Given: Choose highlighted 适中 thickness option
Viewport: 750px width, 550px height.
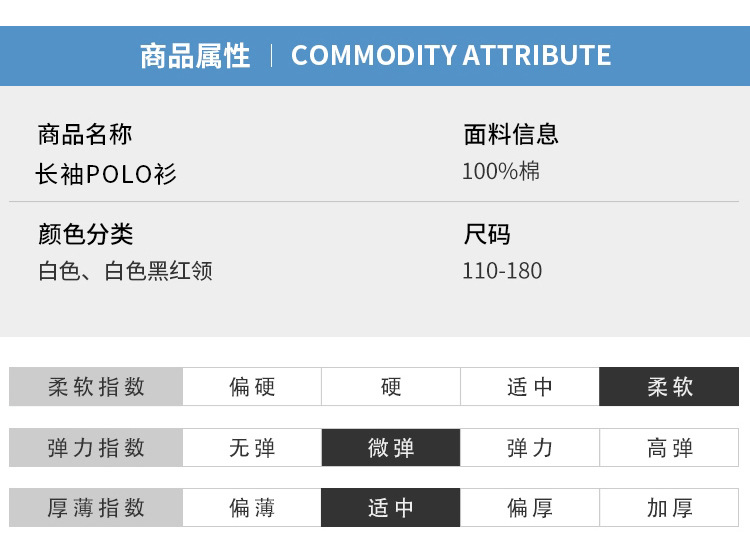Looking at the screenshot, I should tap(391, 508).
